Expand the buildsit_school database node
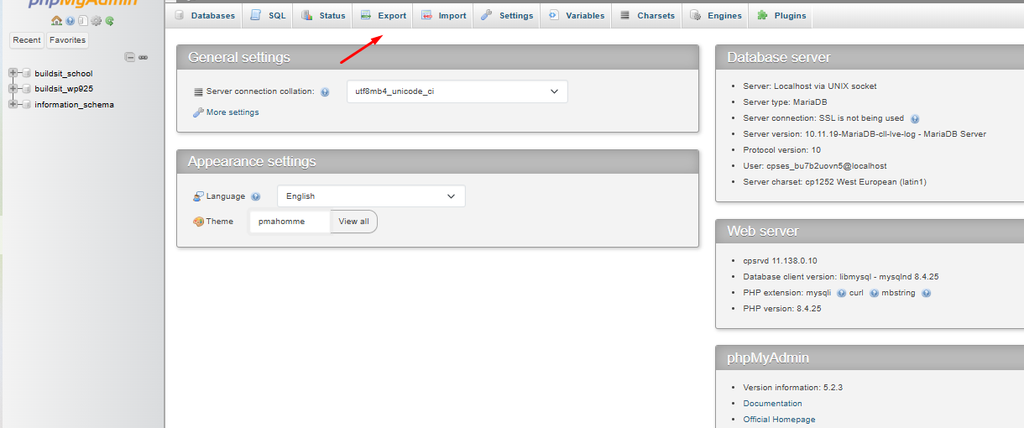Screen dimensions: 1024x428 point(12,73)
